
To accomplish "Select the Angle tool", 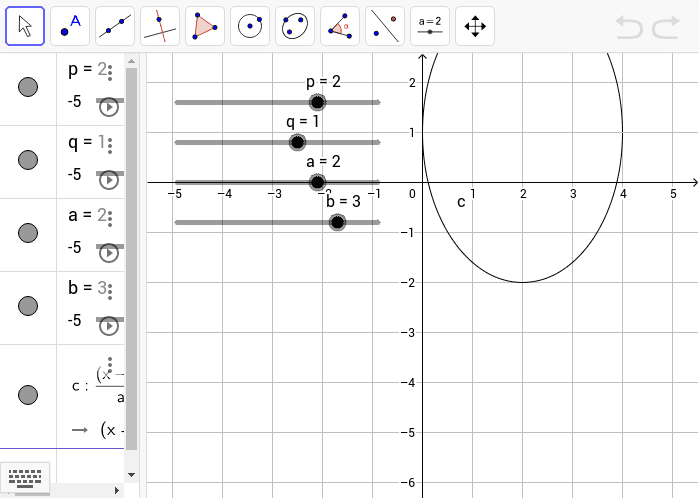I will (340, 26).
